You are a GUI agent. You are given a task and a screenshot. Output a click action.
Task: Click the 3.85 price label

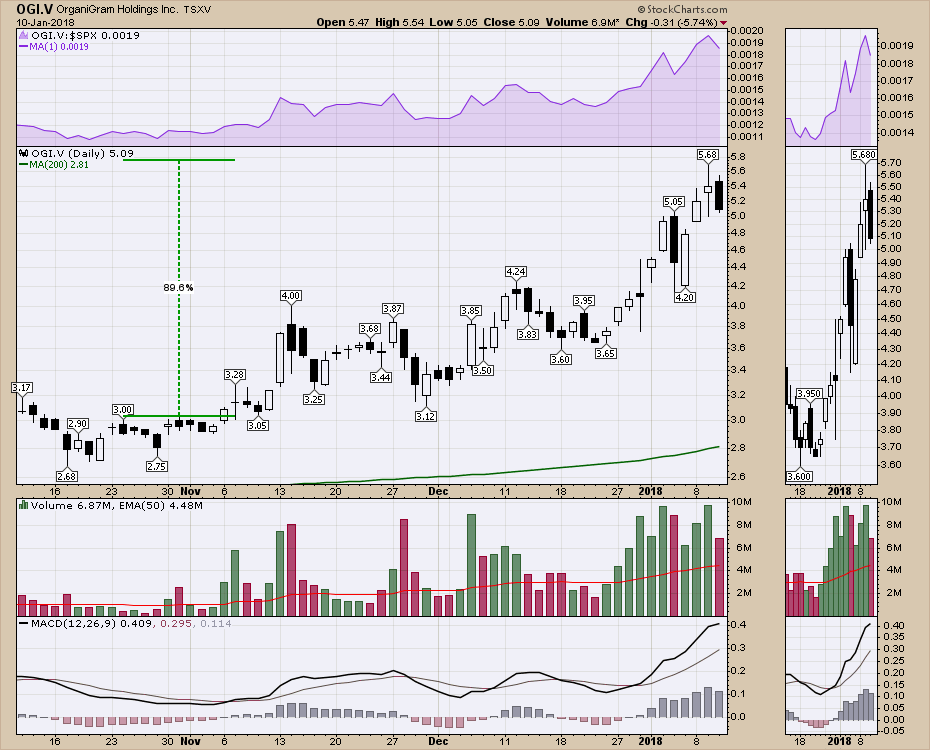pyautogui.click(x=471, y=311)
